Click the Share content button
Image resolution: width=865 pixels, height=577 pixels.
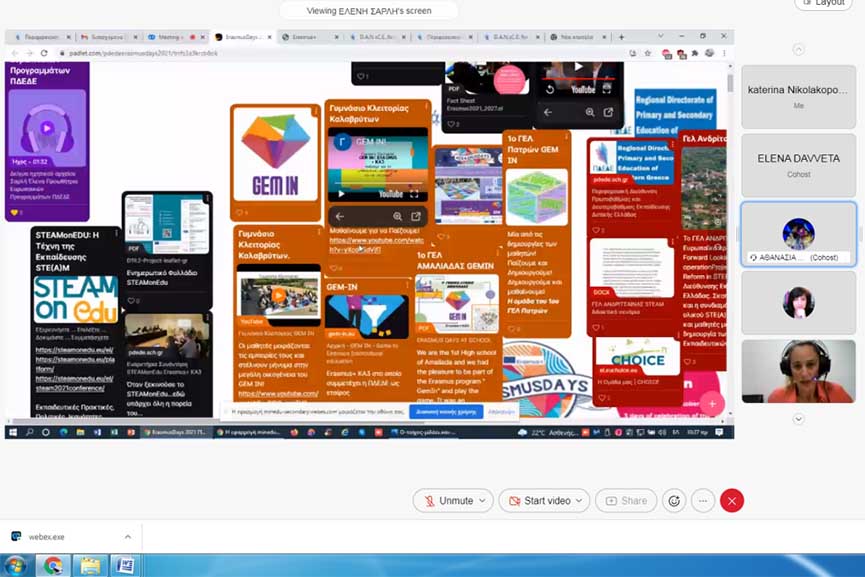pyautogui.click(x=626, y=501)
